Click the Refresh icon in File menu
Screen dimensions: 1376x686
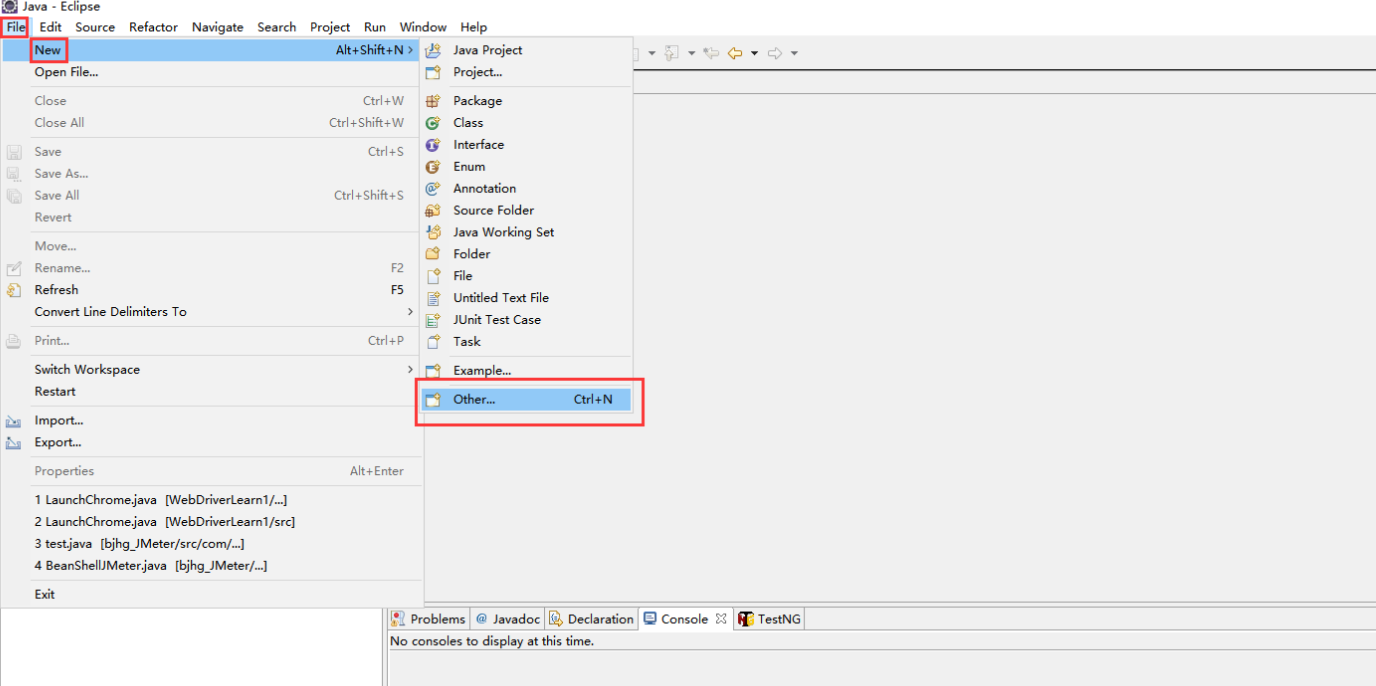coord(14,290)
